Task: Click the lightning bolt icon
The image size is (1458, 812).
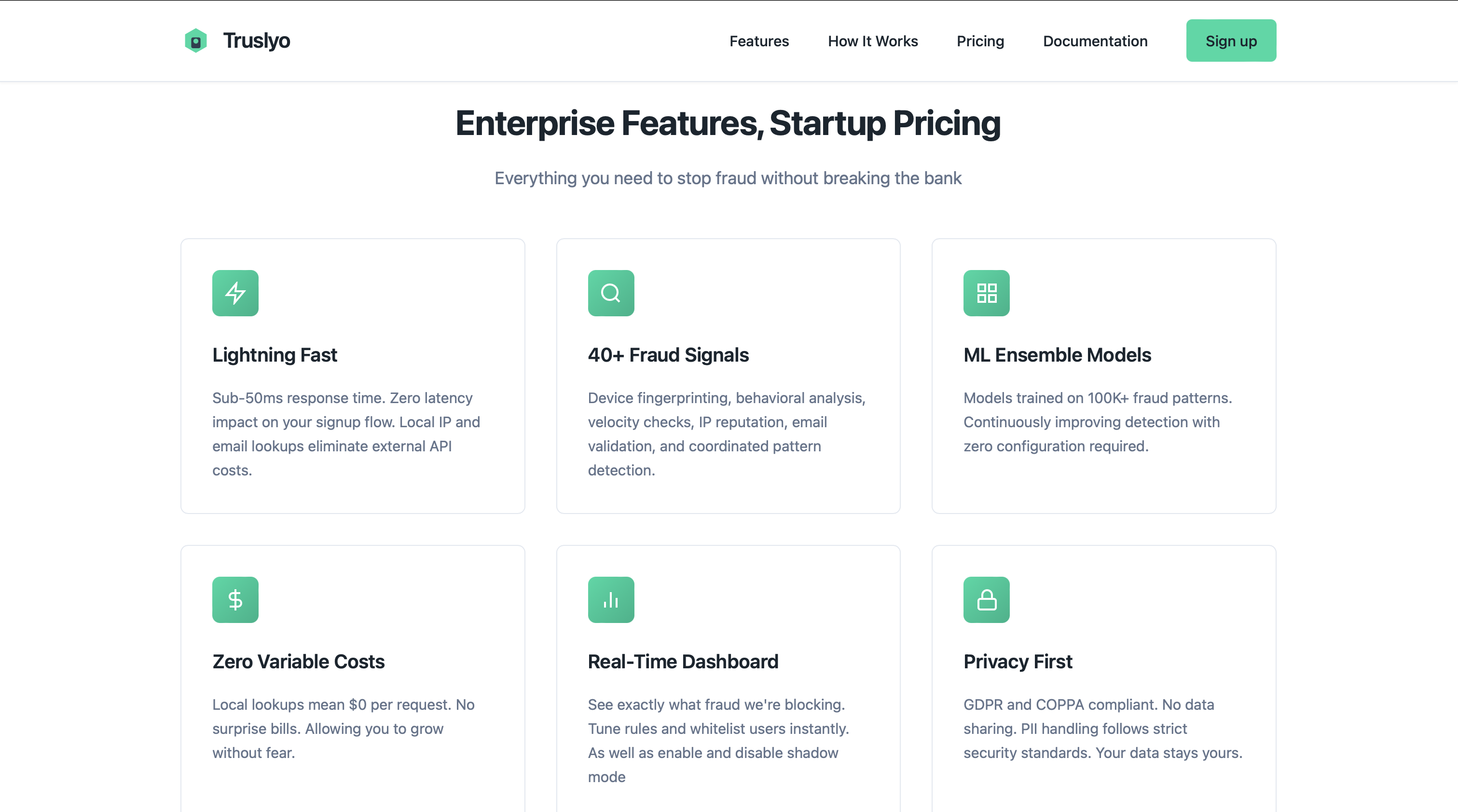Action: (235, 293)
